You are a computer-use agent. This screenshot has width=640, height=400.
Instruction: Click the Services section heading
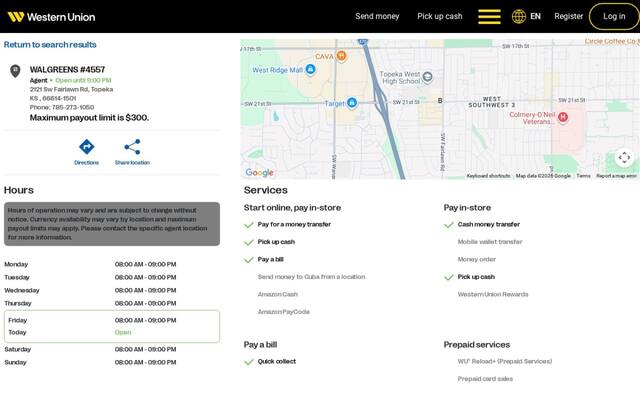(266, 190)
